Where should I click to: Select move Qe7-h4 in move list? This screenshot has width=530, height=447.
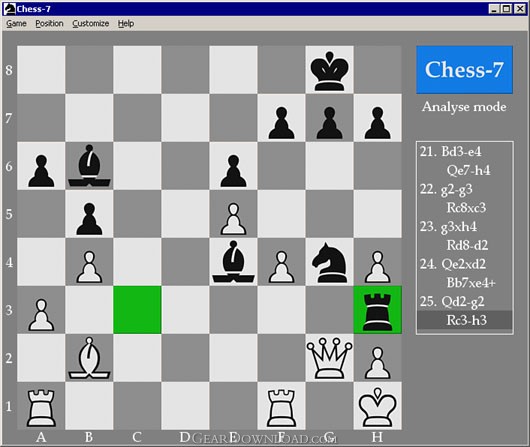pyautogui.click(x=468, y=170)
